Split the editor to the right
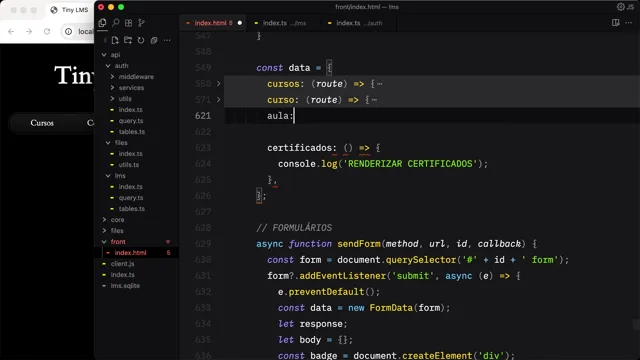This screenshot has height=360, width=640. tap(616, 23)
